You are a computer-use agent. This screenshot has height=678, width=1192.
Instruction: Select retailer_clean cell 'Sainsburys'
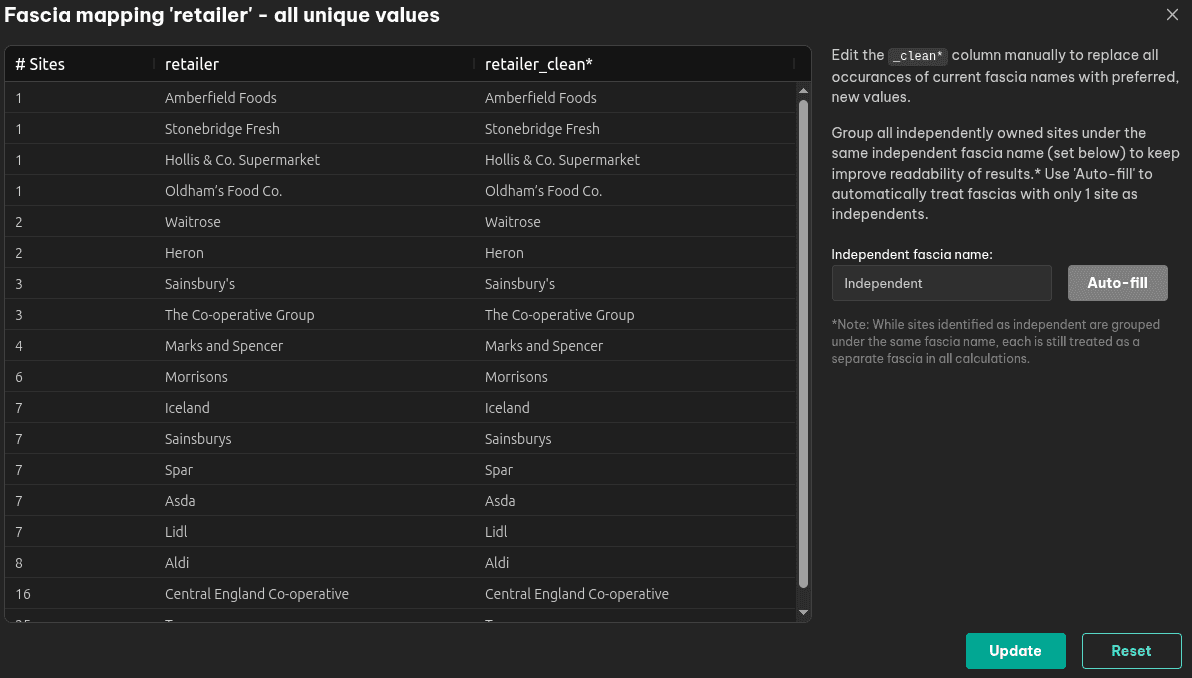pyautogui.click(x=635, y=439)
